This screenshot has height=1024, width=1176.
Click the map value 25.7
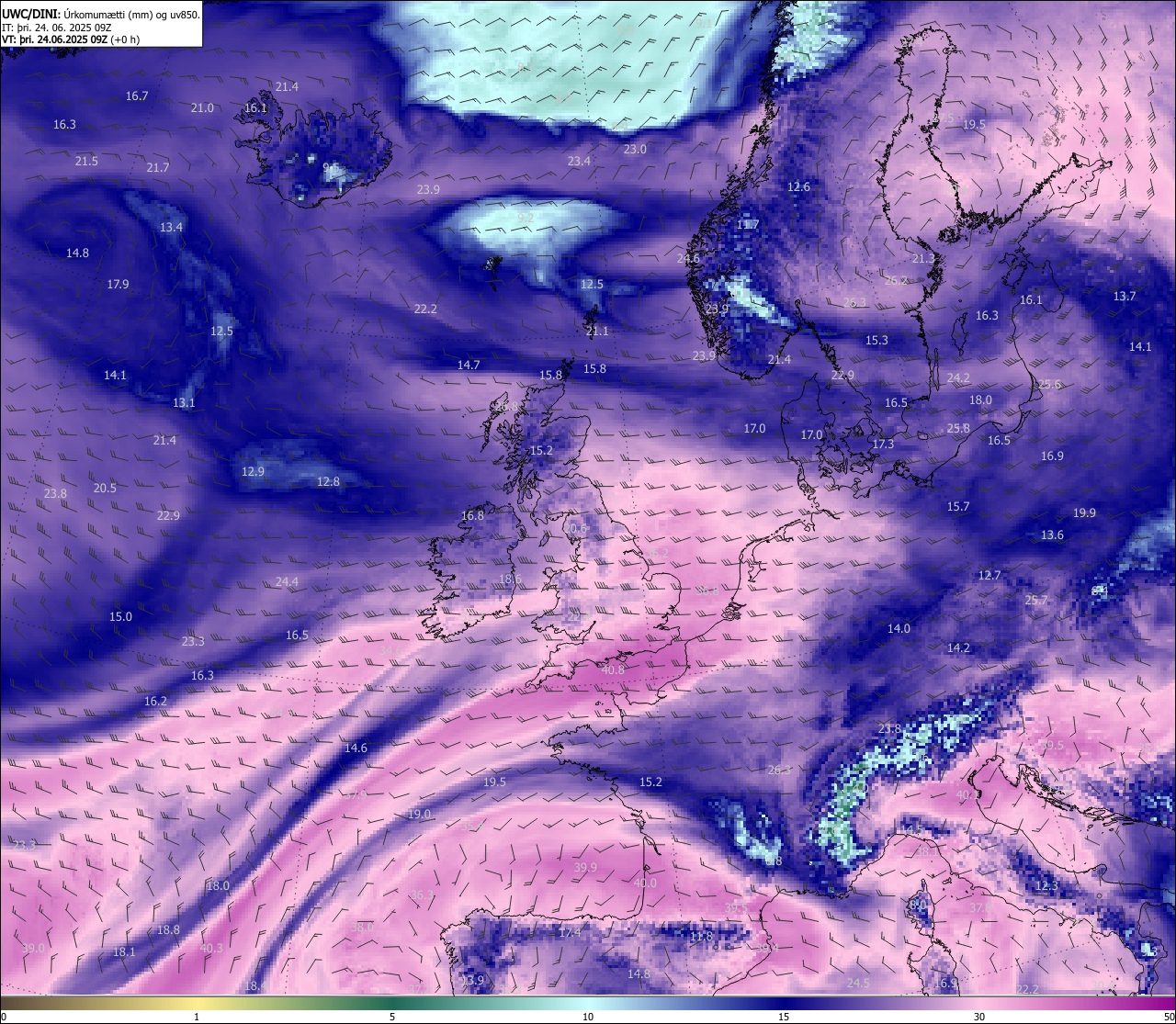[x=1036, y=601]
